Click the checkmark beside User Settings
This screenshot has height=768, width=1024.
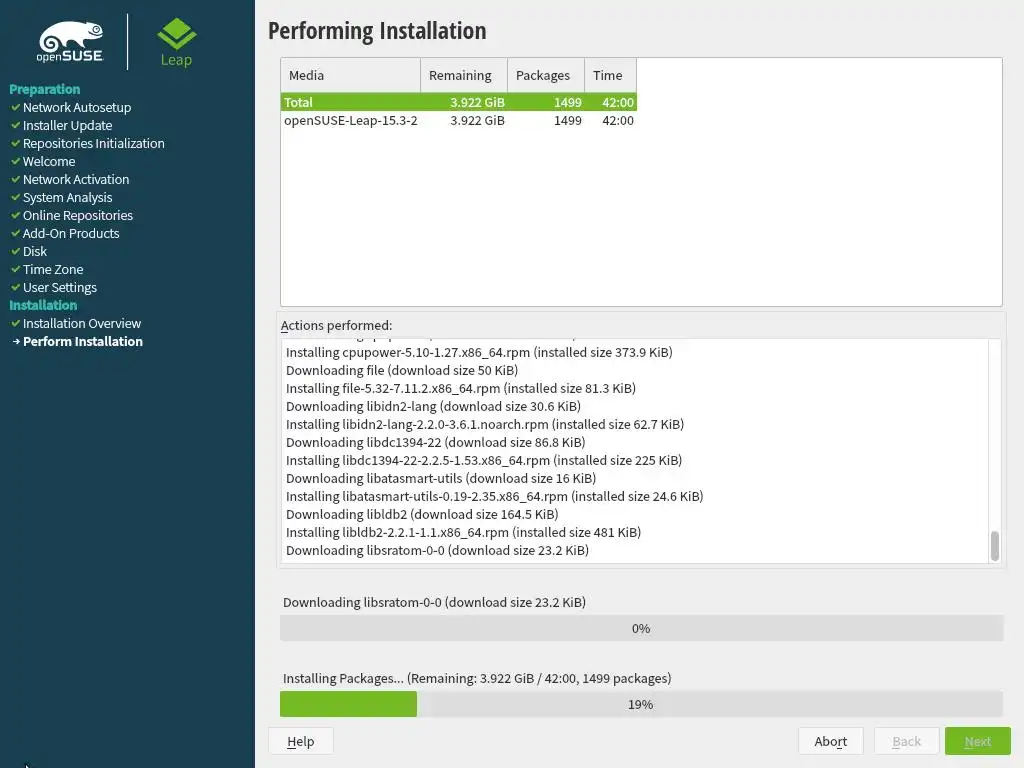pos(16,287)
